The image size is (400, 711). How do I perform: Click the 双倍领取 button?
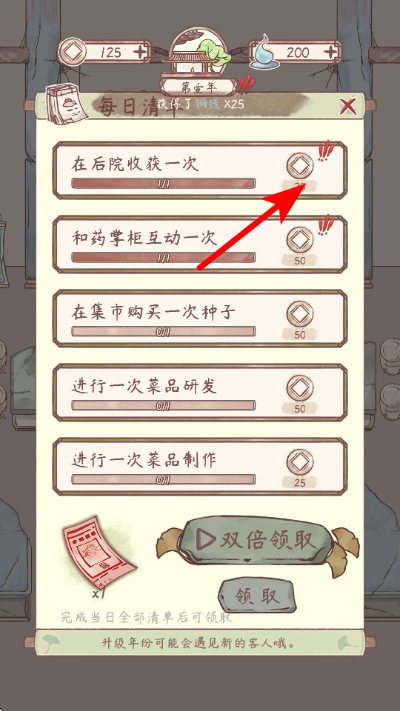[257, 541]
